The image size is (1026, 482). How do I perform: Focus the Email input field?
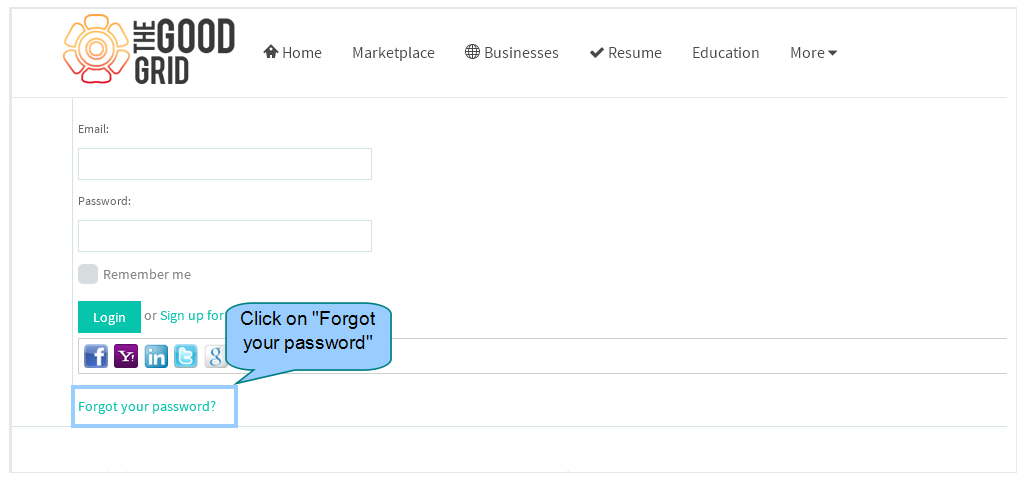coord(225,164)
